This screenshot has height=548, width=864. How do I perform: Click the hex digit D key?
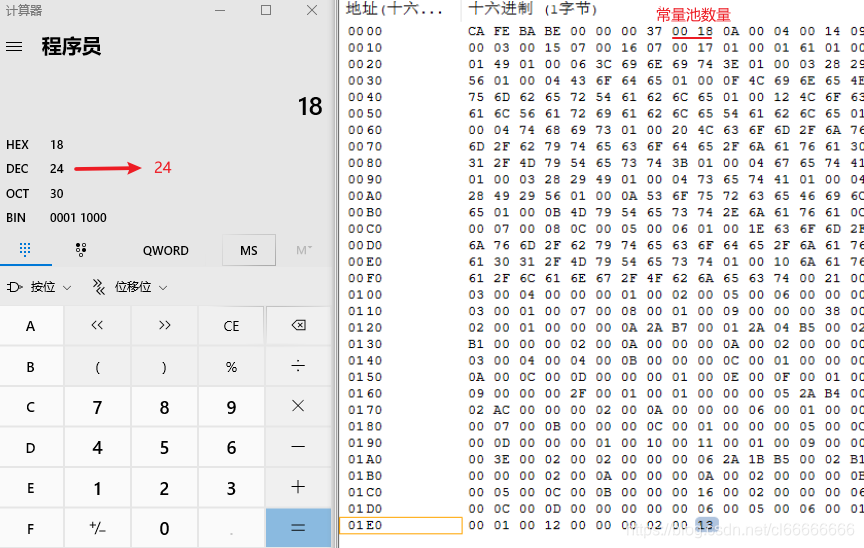point(31,448)
